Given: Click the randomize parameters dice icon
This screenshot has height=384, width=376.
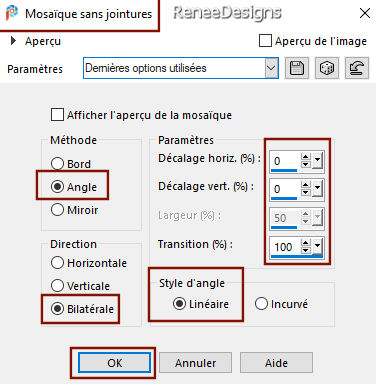Looking at the screenshot, I should 327,68.
